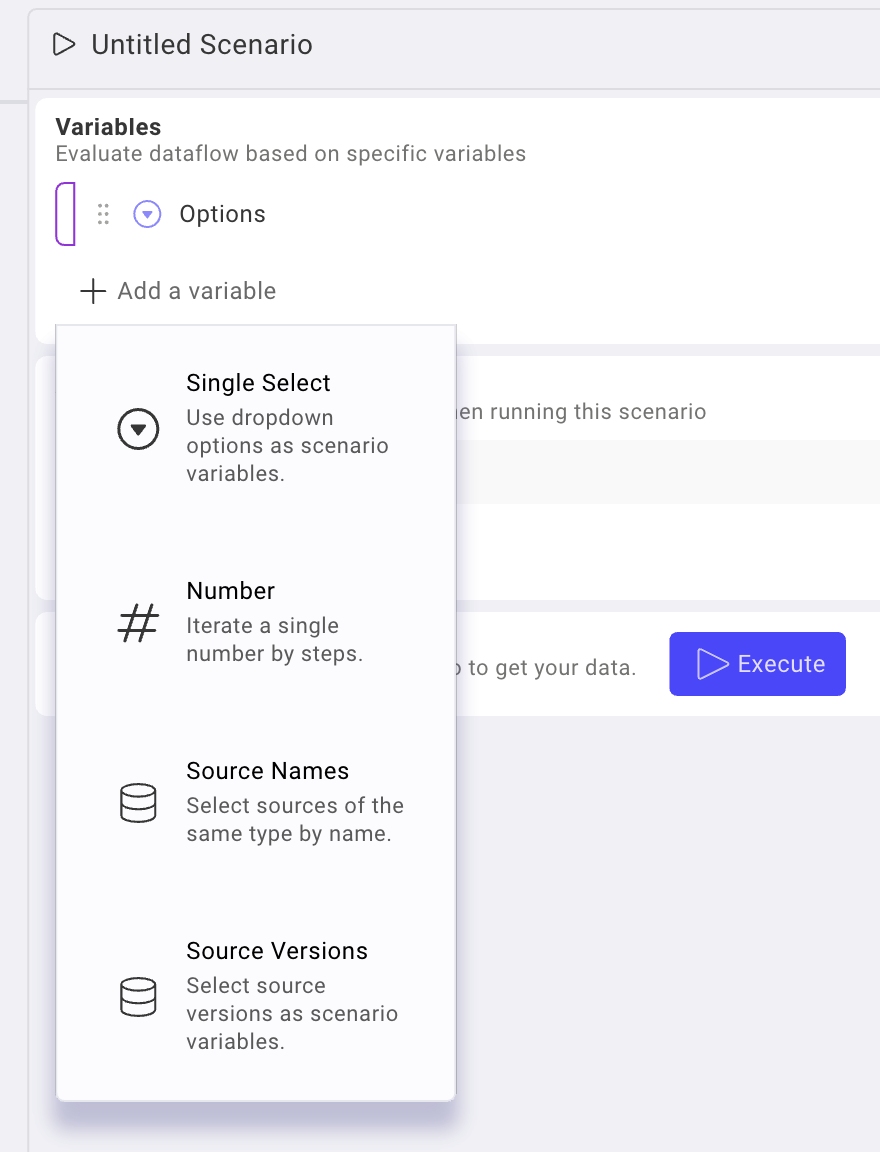
Task: Select the Options variable label
Action: click(x=223, y=214)
